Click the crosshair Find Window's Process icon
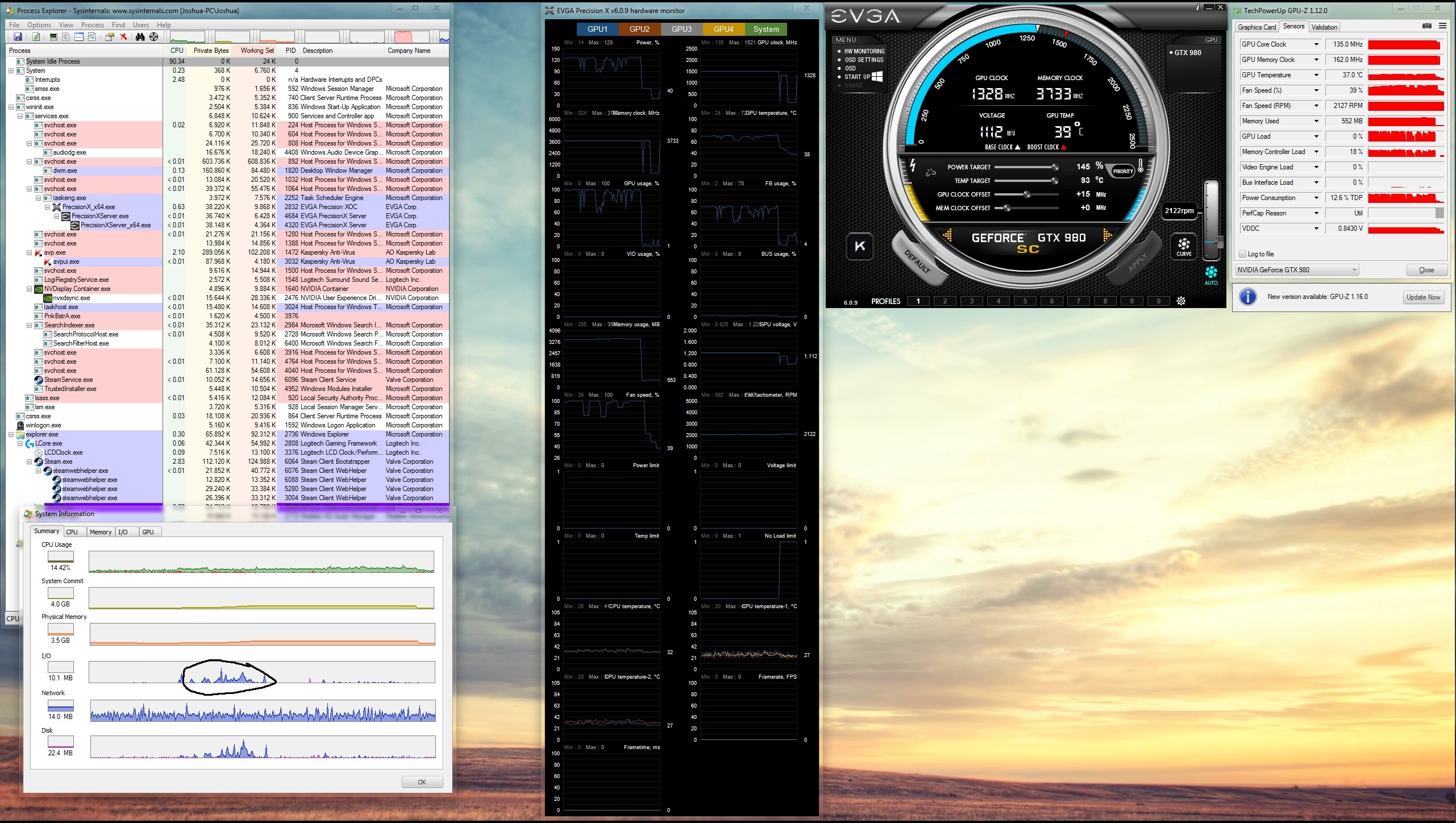Viewport: 1456px width, 823px height. (x=153, y=37)
